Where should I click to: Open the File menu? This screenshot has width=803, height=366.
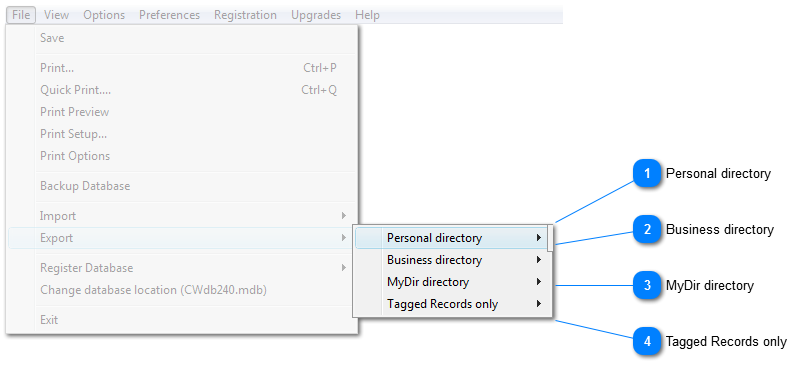(21, 15)
